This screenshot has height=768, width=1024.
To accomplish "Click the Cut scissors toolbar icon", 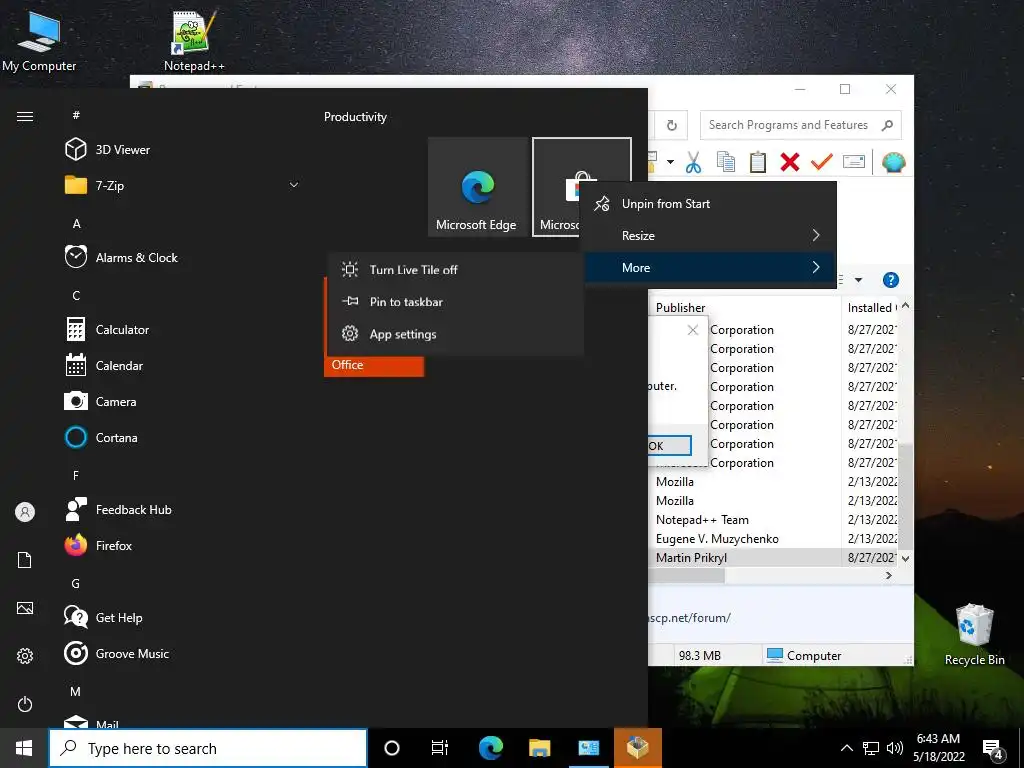I will click(694, 162).
